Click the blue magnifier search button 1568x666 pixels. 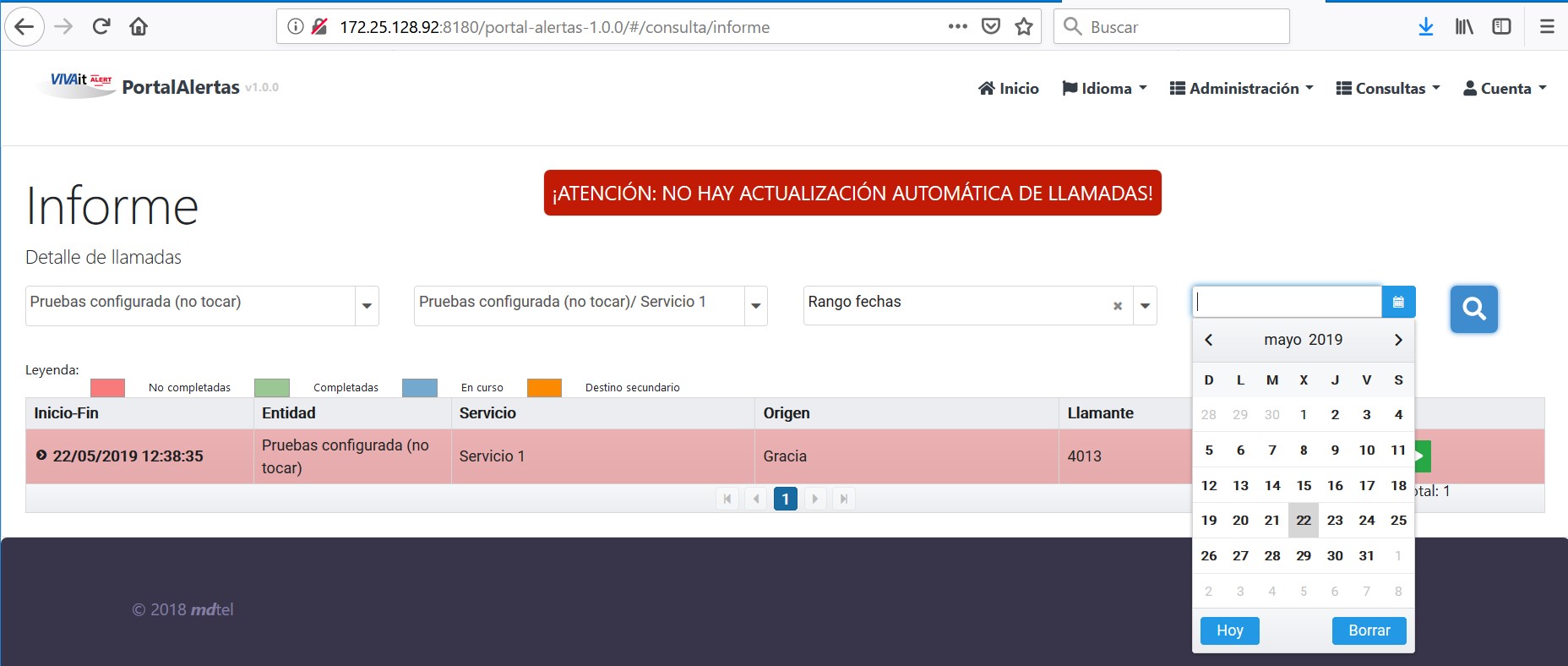(1474, 309)
